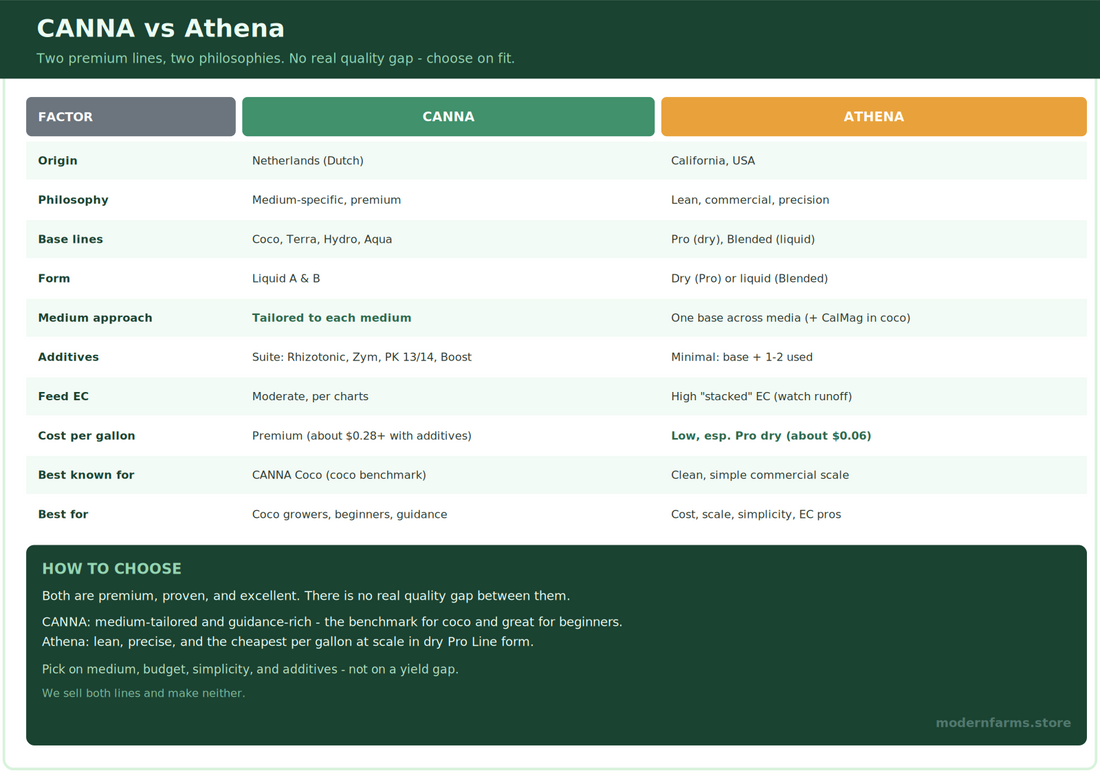Click the 'Feed EC' row label
The image size is (1100, 773).
(x=63, y=396)
